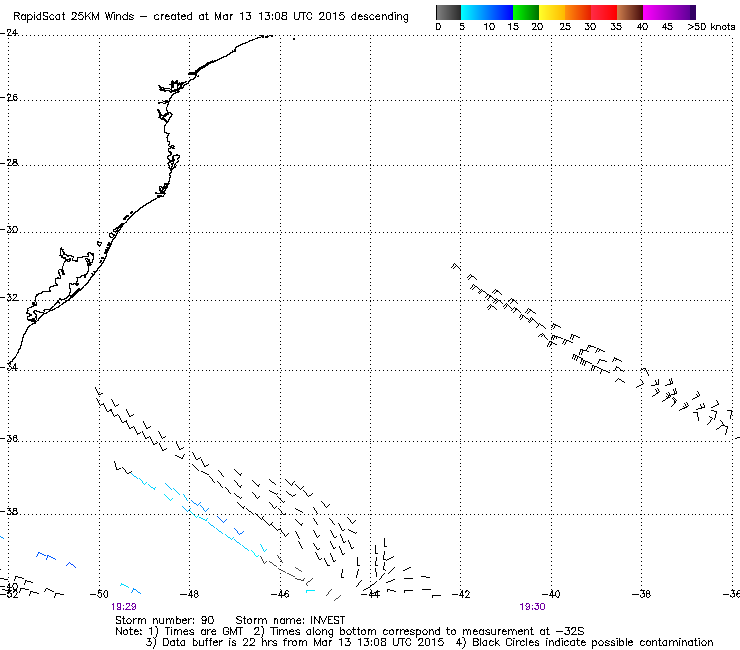Click the brown 35-40 knots color swatch

click(630, 12)
